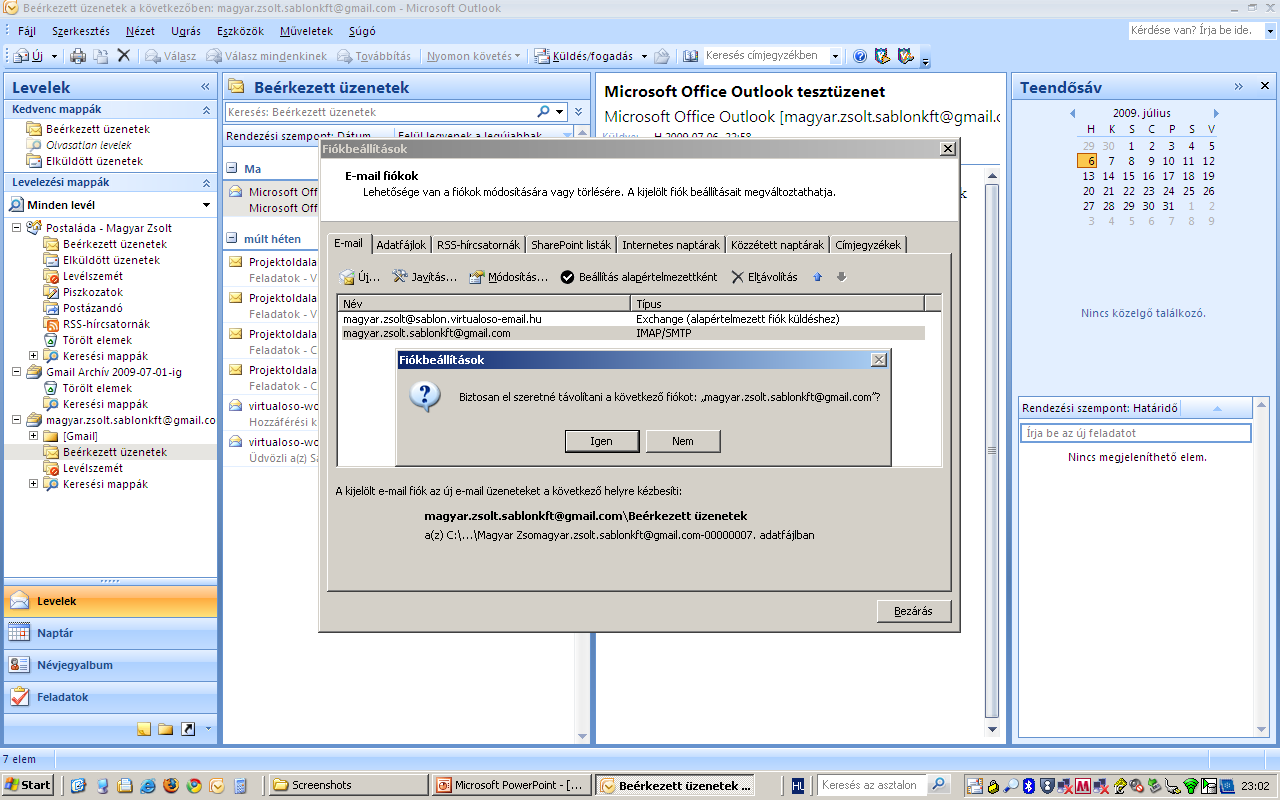Screen dimensions: 1280x800
Task: Click Módosítás... change account tool
Action: pos(508,277)
